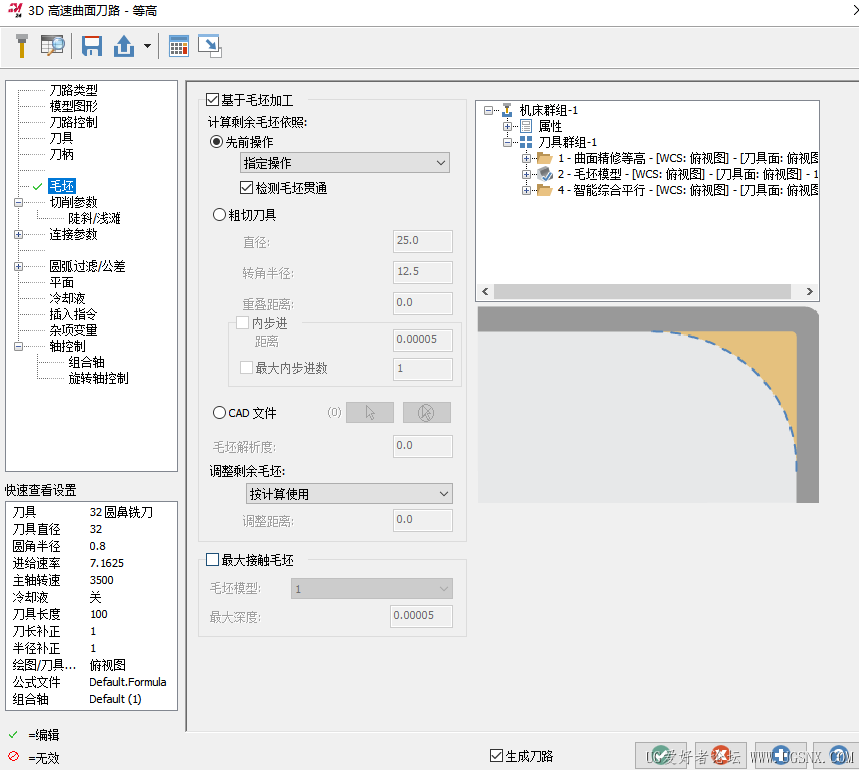Image resolution: width=859 pixels, height=770 pixels.
Task: Collapse the 轴控制 tree node
Action: 18,346
